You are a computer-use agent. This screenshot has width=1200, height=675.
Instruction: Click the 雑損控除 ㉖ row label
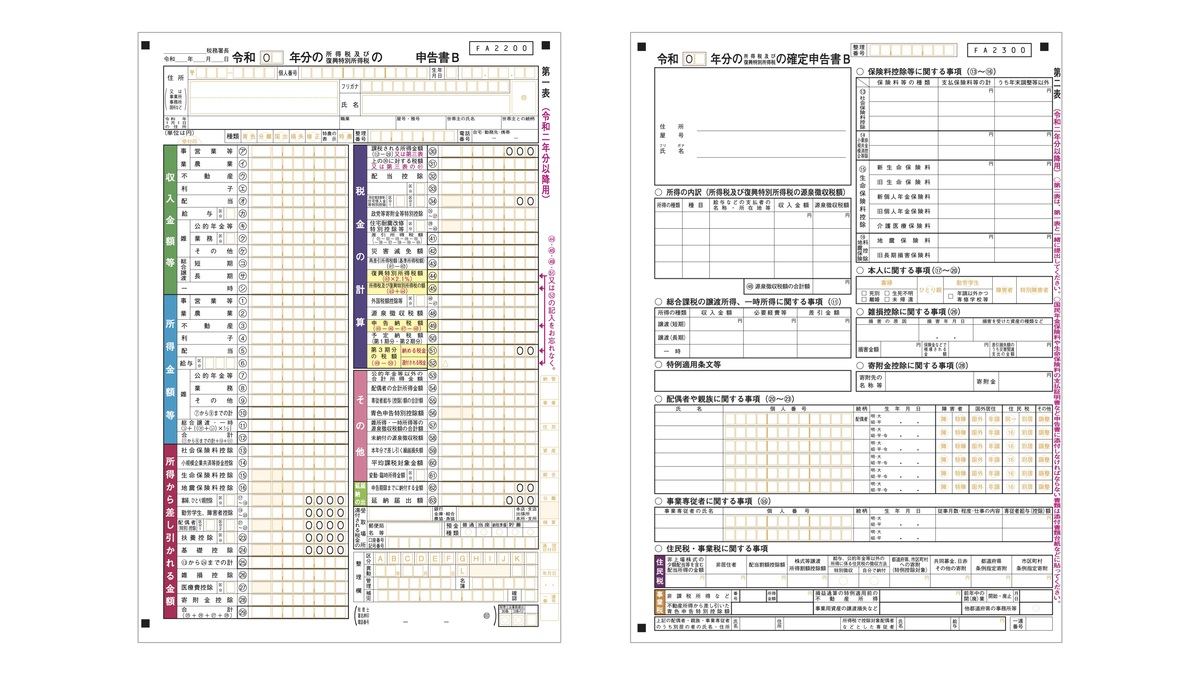206,575
